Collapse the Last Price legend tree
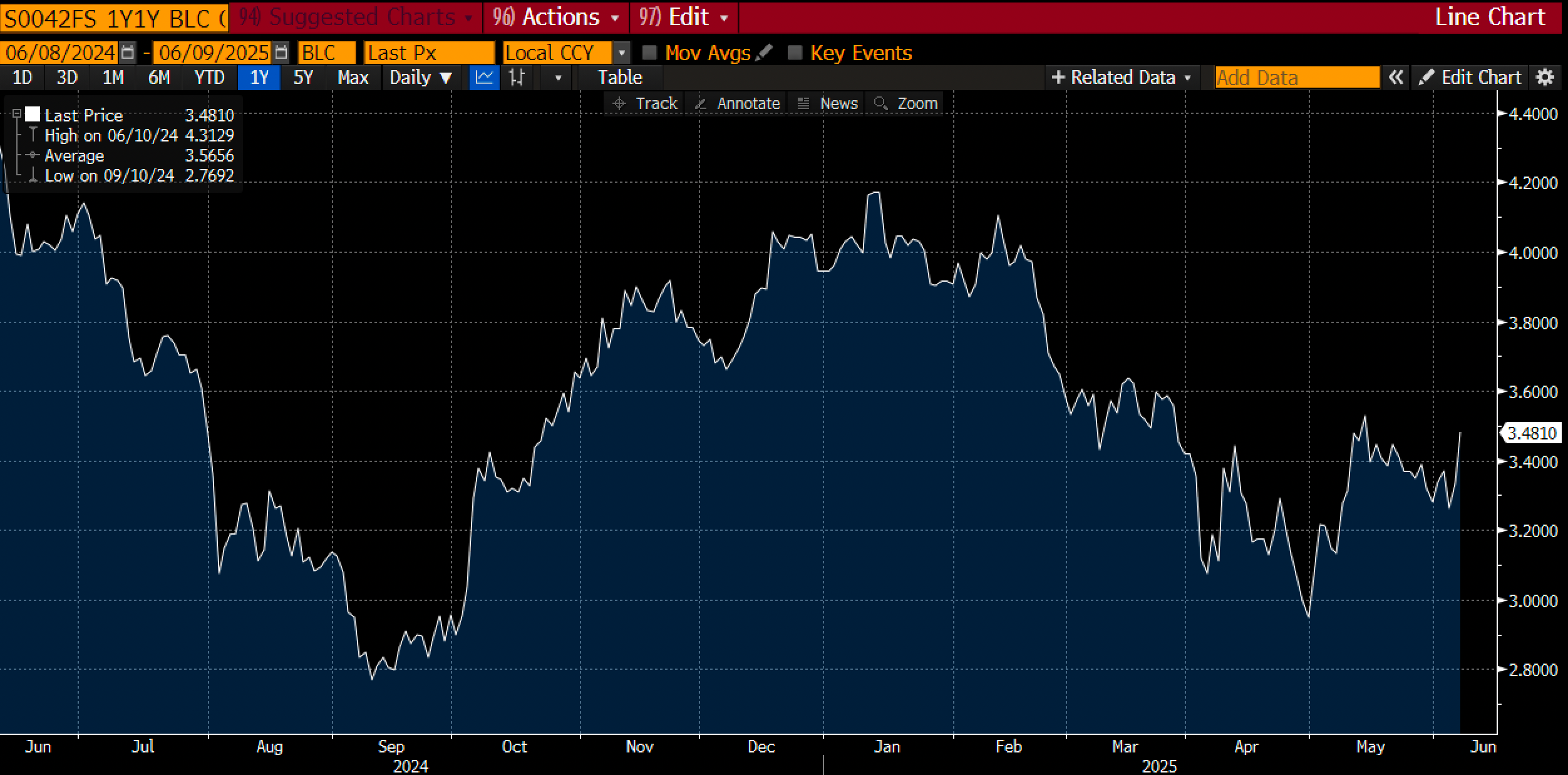 (x=17, y=114)
